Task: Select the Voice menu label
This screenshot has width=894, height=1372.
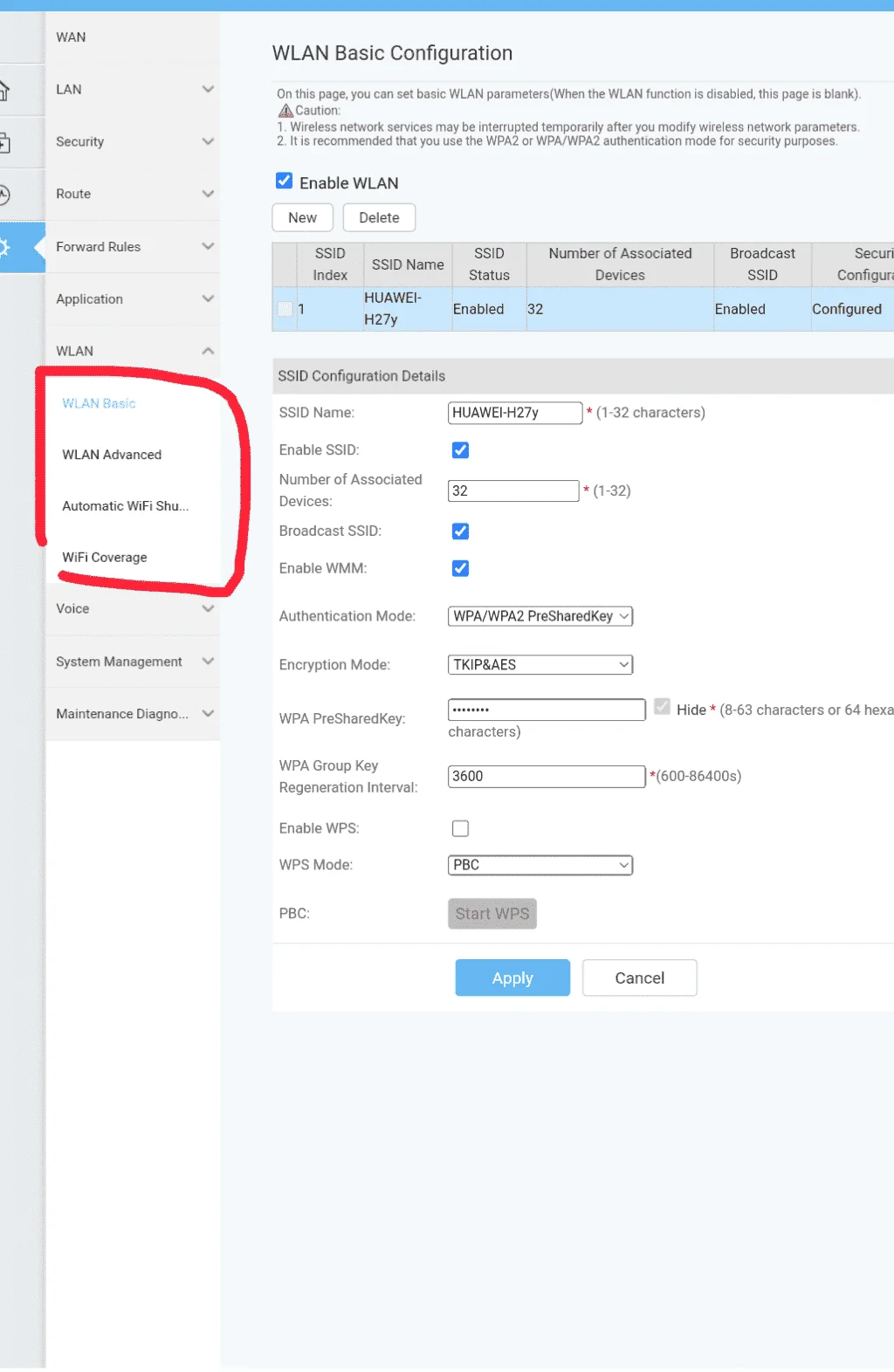Action: click(72, 608)
